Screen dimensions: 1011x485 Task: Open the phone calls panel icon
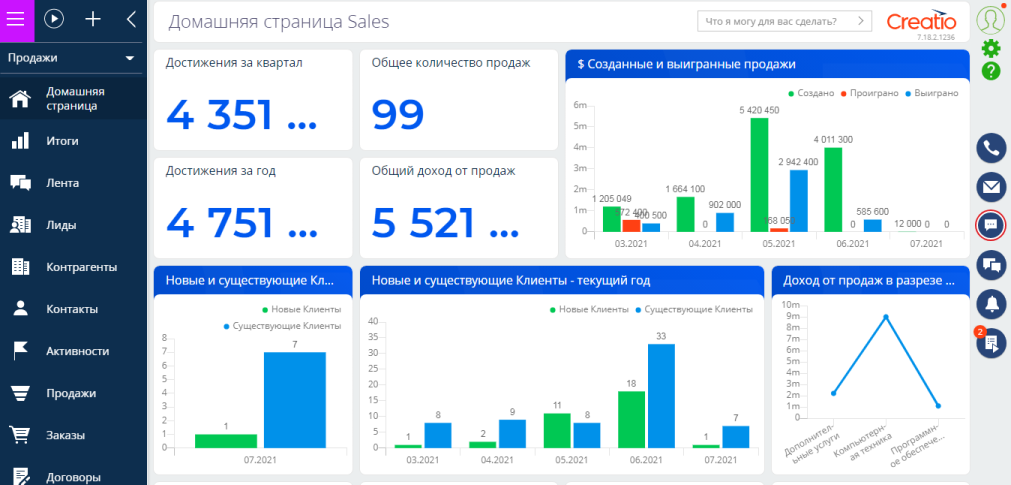coord(990,148)
